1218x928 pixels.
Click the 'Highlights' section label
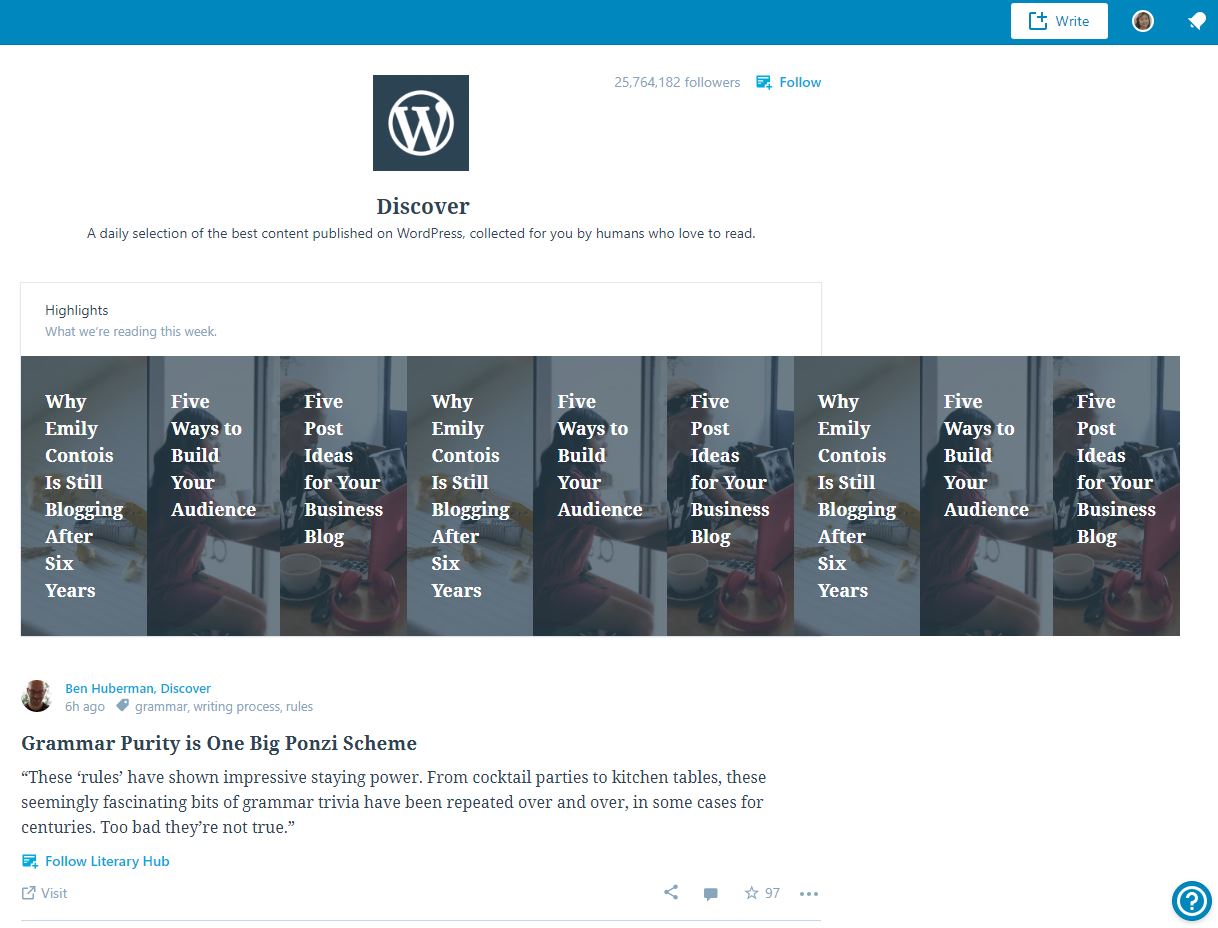pos(76,310)
